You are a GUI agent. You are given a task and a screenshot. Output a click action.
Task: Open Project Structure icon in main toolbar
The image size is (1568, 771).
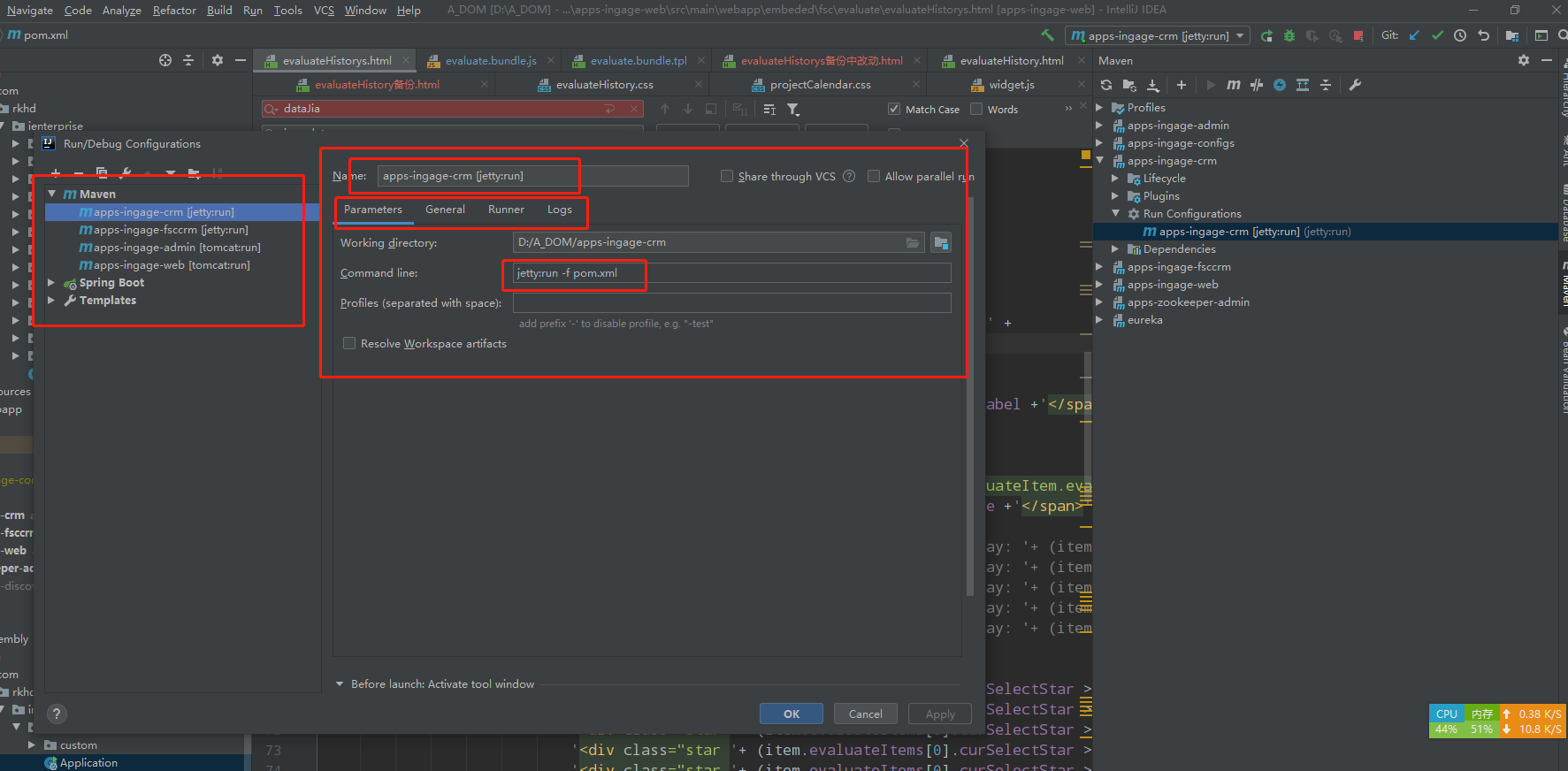click(1512, 35)
